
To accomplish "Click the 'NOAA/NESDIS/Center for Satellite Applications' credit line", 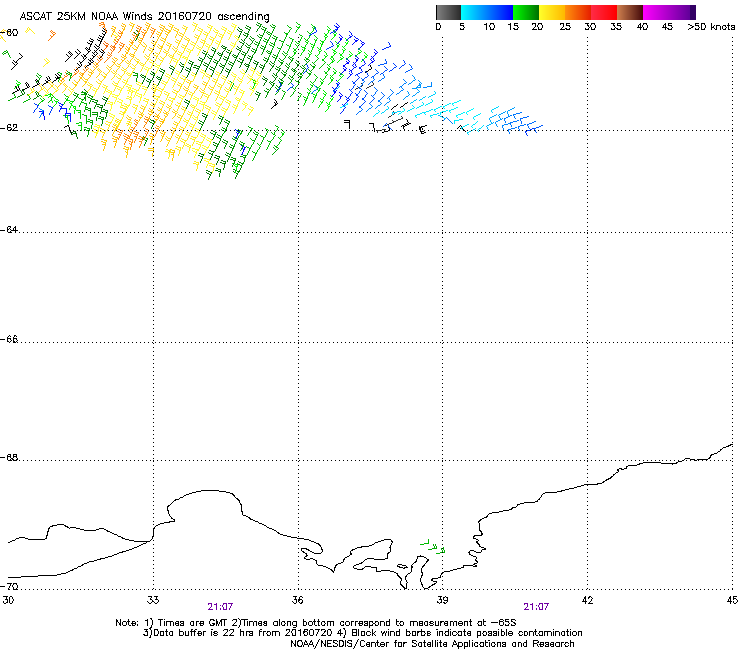I will click(x=432, y=644).
